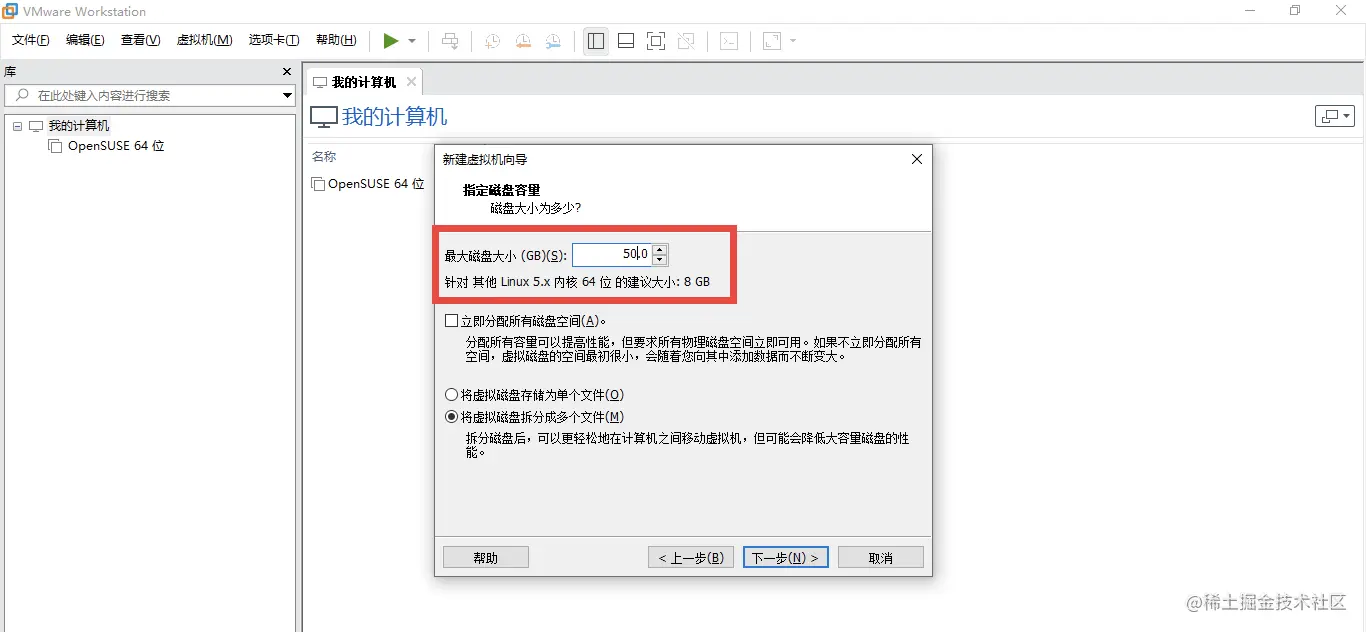Open the 选项卡(T) menu
The image size is (1366, 632).
click(x=274, y=40)
